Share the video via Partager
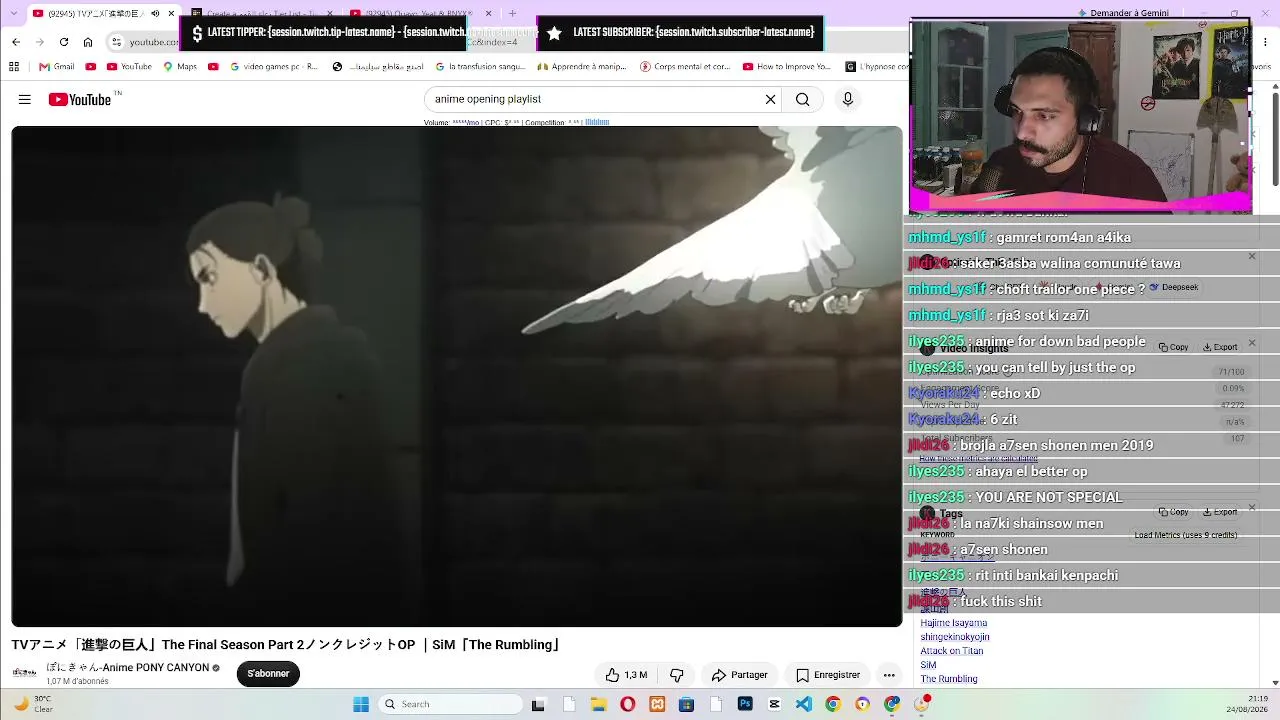 pyautogui.click(x=739, y=675)
